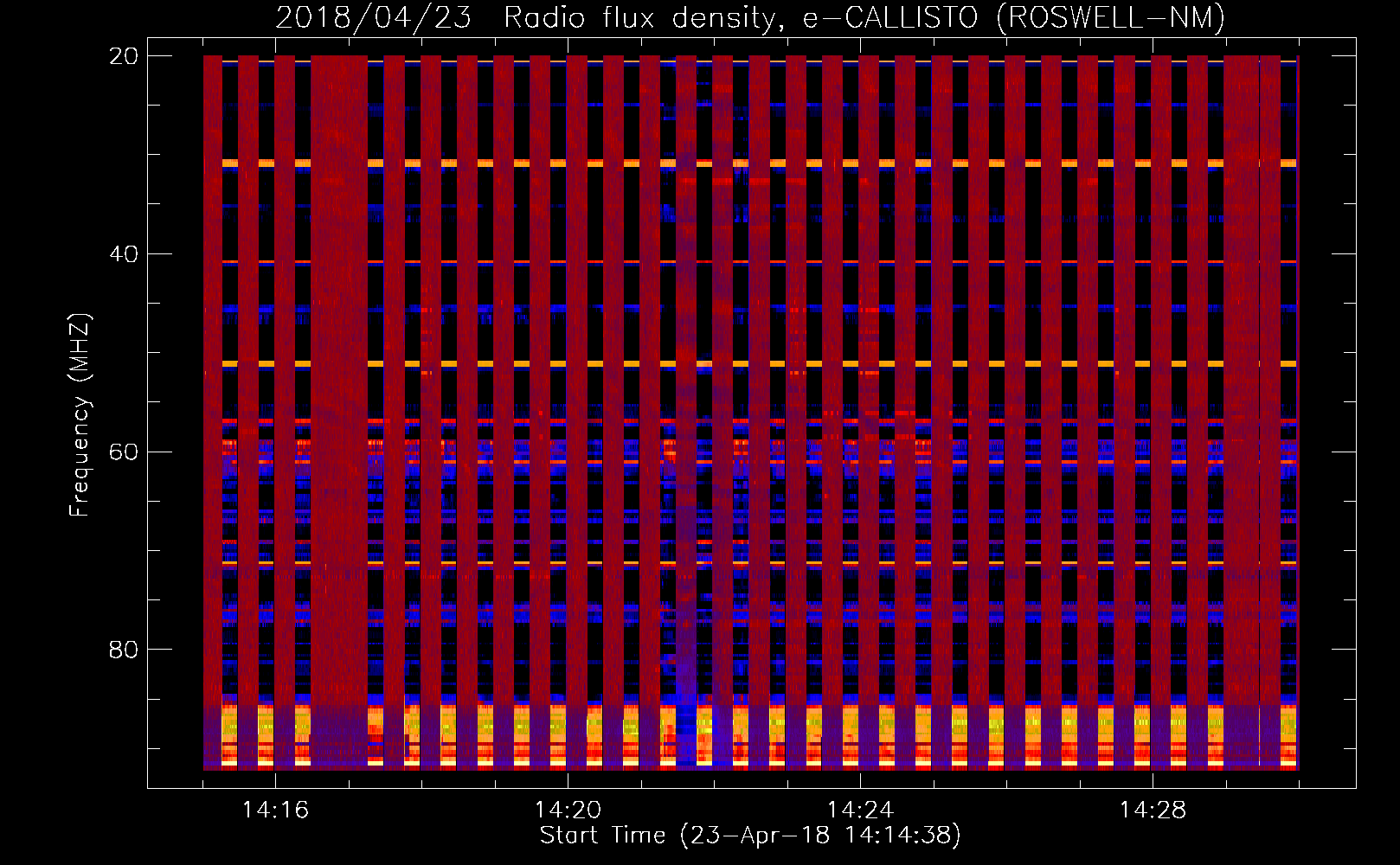Click the 'Frequency (MHZ)' axis label

(x=79, y=415)
